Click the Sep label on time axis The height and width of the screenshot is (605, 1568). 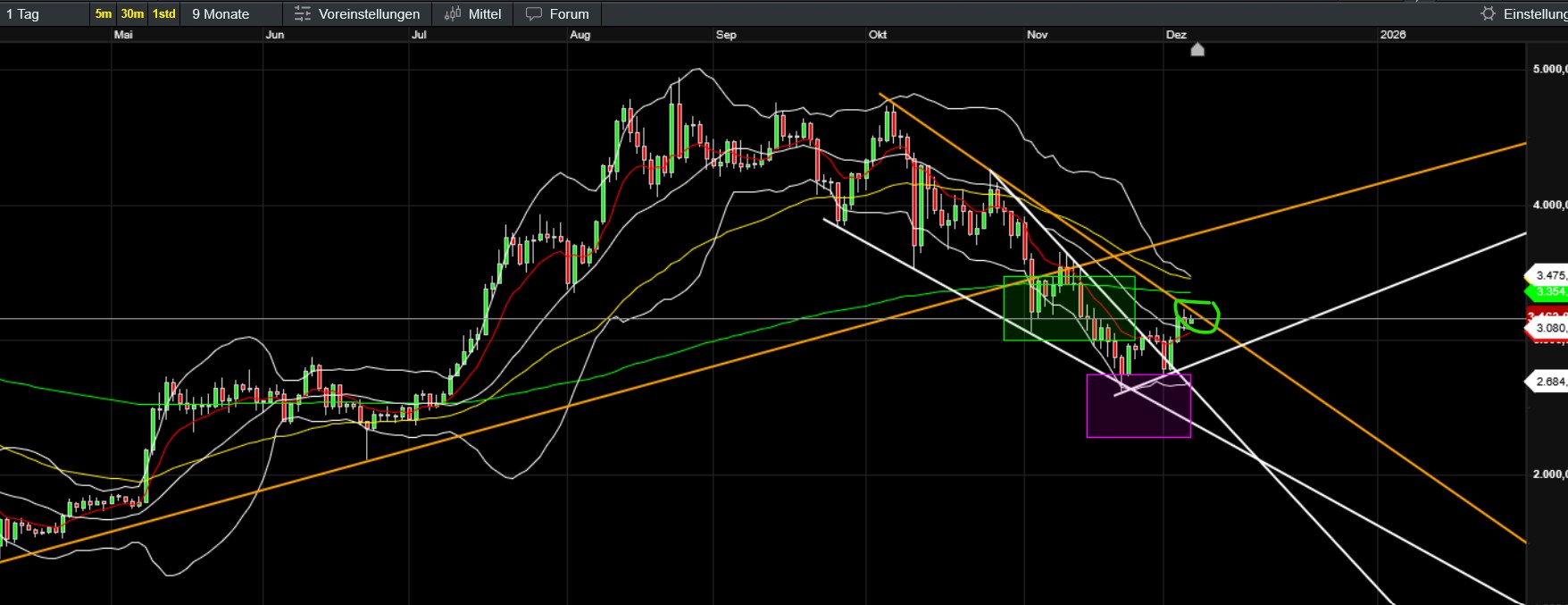726,34
